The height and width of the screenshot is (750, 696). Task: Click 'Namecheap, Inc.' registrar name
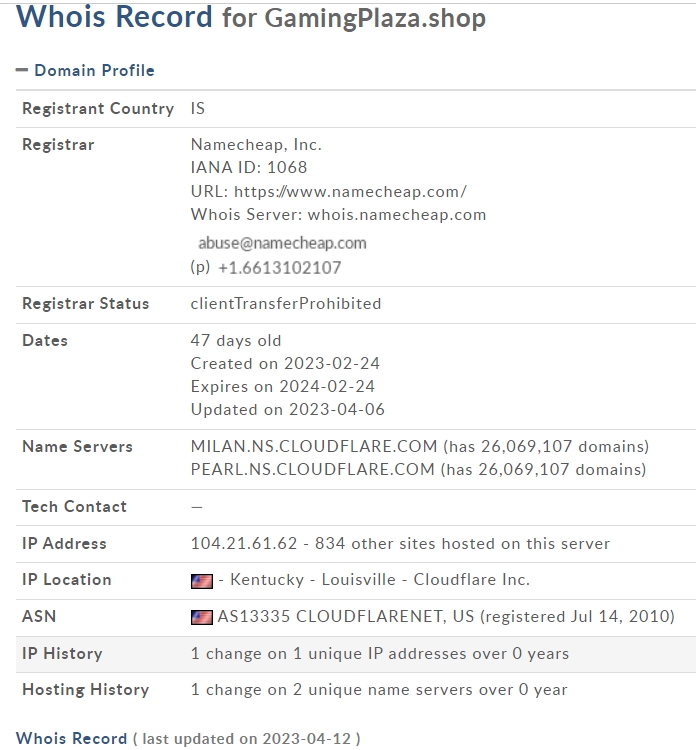click(x=256, y=144)
